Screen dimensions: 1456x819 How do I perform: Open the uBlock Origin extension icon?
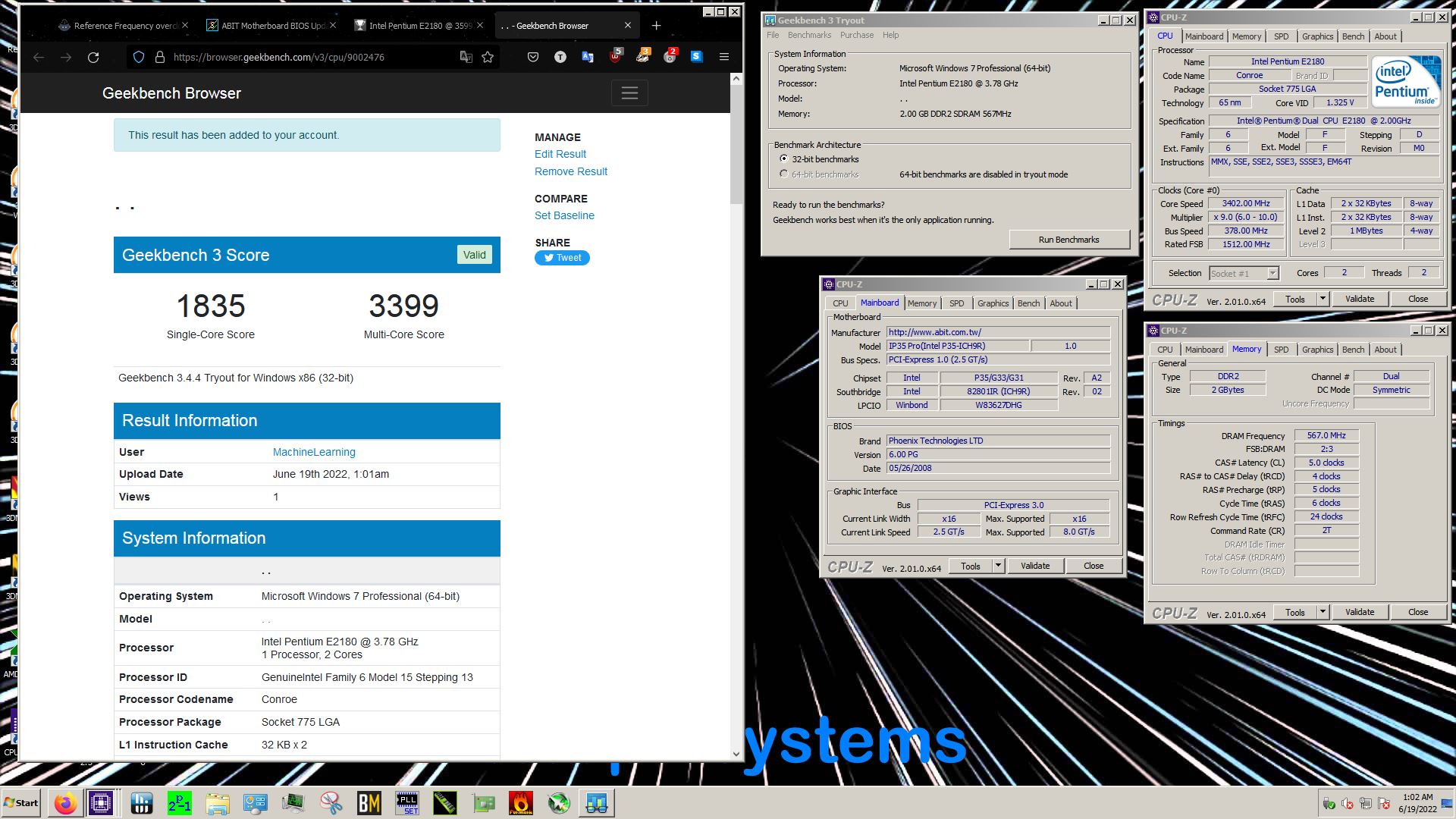click(x=615, y=56)
